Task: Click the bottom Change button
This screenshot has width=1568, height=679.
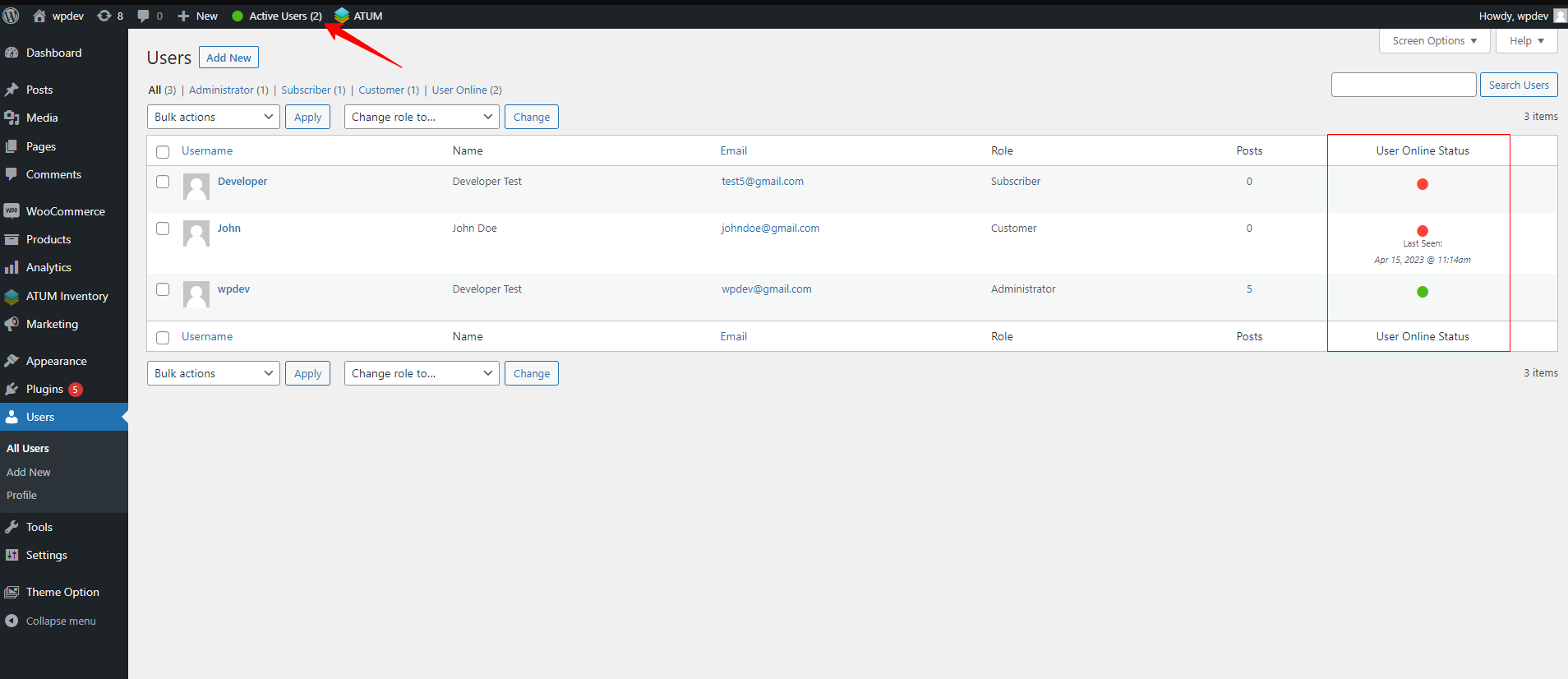Action: (532, 373)
